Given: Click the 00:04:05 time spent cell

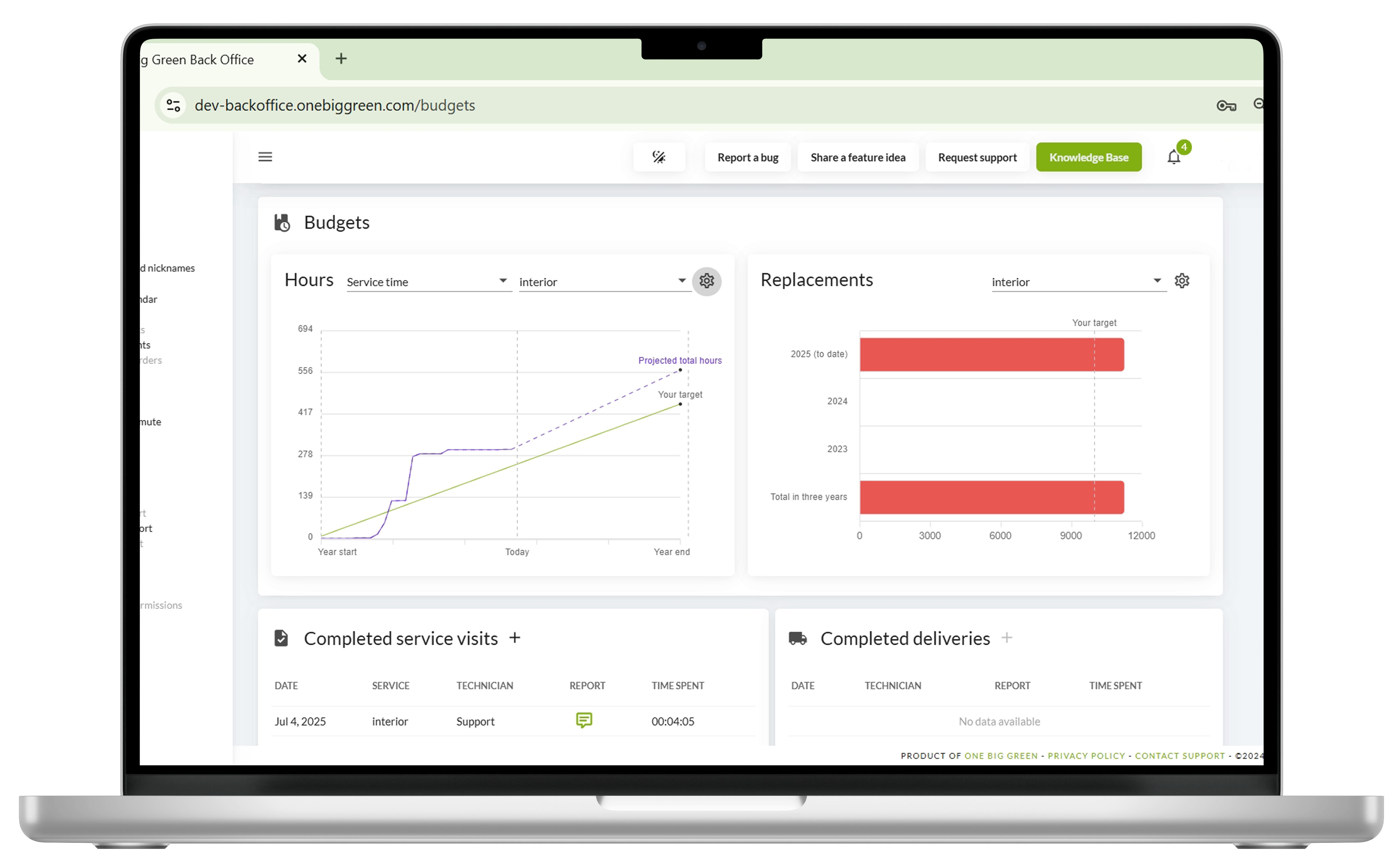Looking at the screenshot, I should (x=673, y=721).
